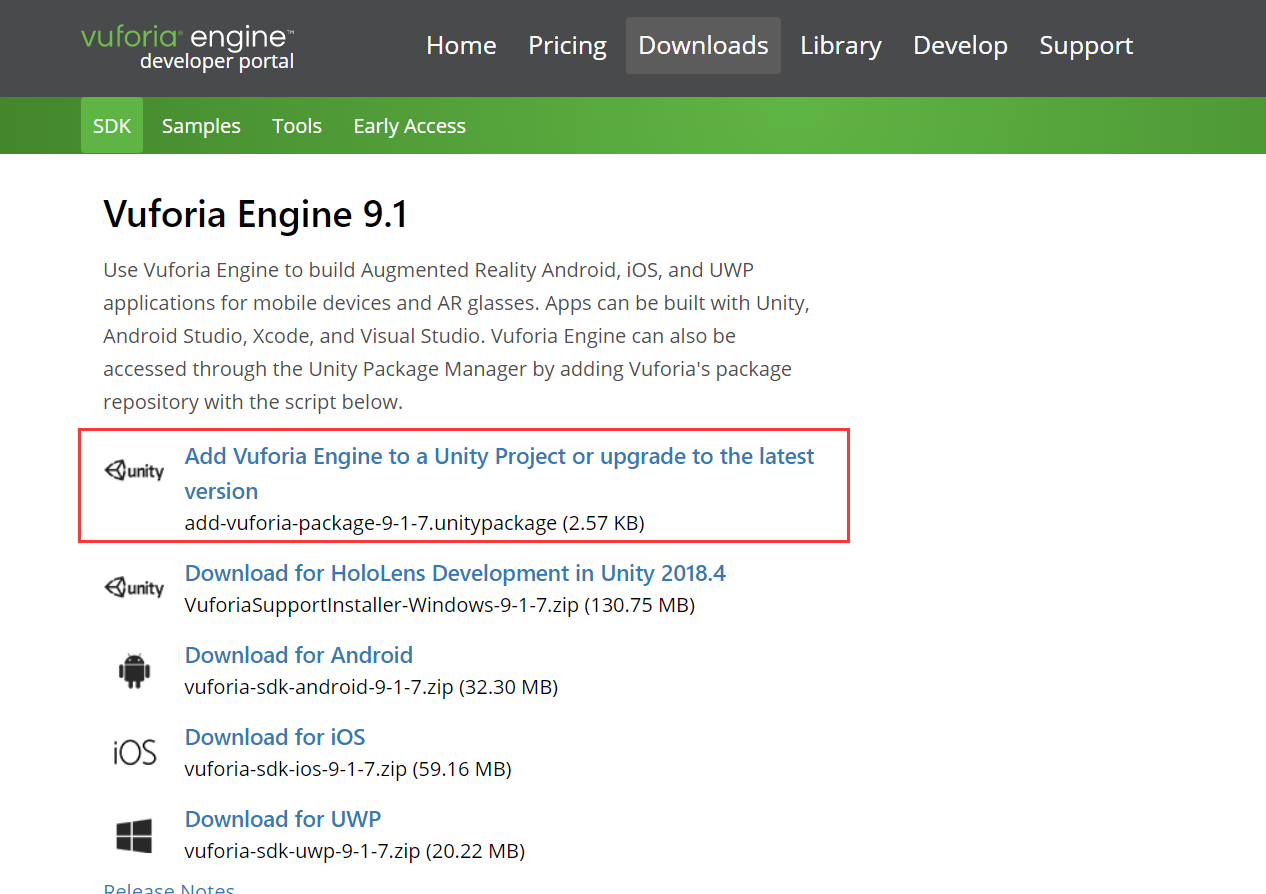Download the UWP SDK package
Viewport: 1266px width, 894px height.
pos(283,818)
